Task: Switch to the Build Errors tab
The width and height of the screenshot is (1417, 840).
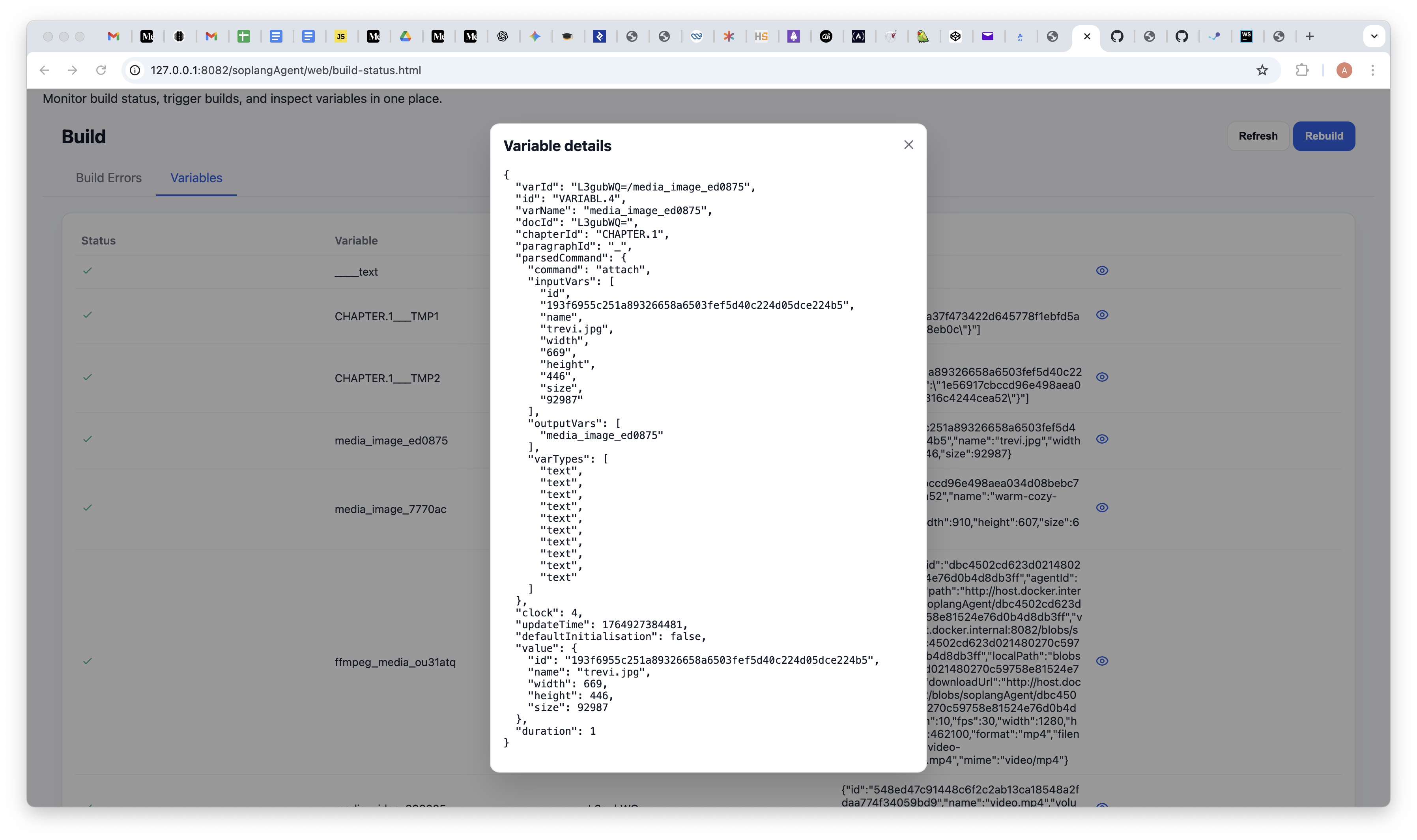Action: click(x=109, y=178)
